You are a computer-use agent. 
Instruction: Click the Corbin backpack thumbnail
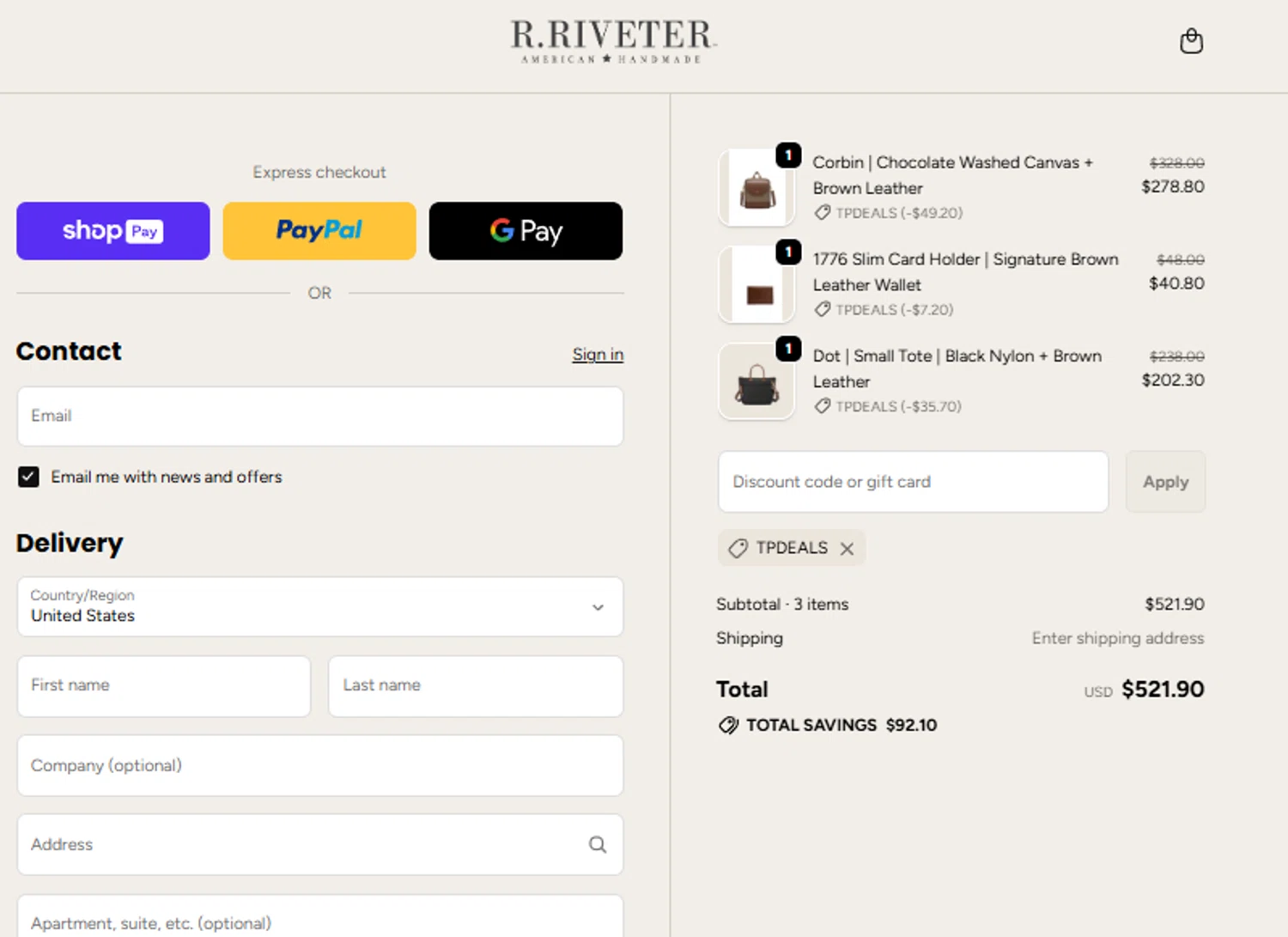(756, 188)
